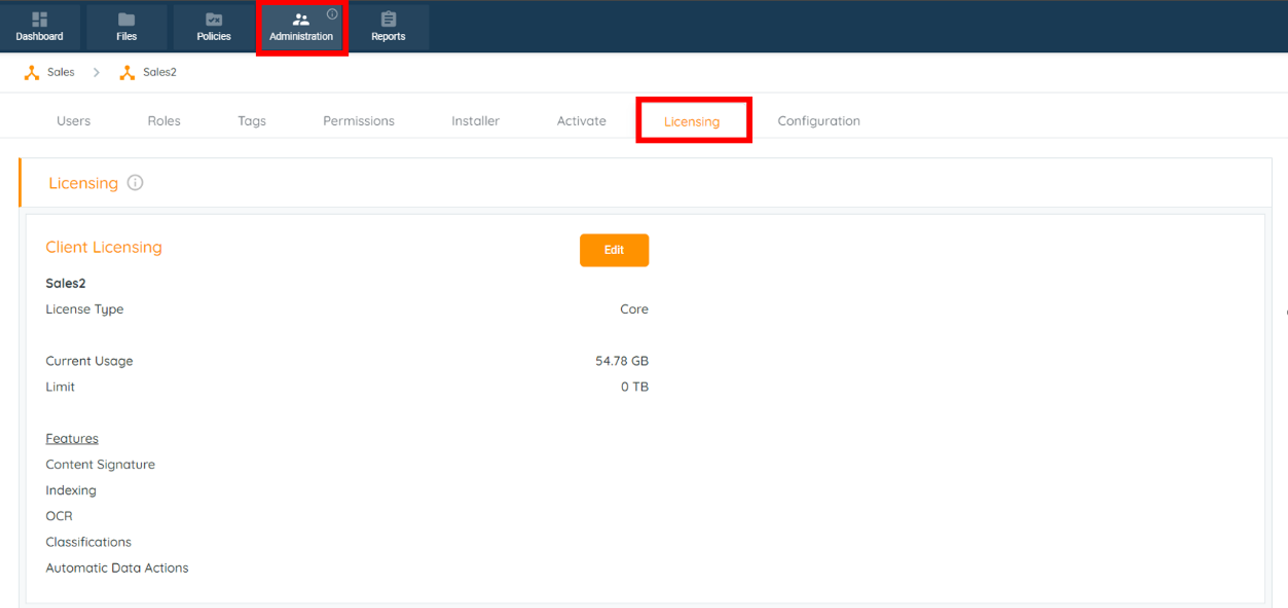Open the Dashboard icon in top navigation
1288x608 pixels.
39,20
